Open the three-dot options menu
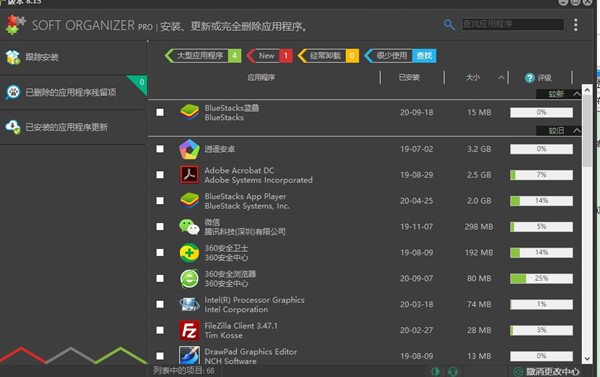This screenshot has height=377, width=600. click(x=576, y=25)
